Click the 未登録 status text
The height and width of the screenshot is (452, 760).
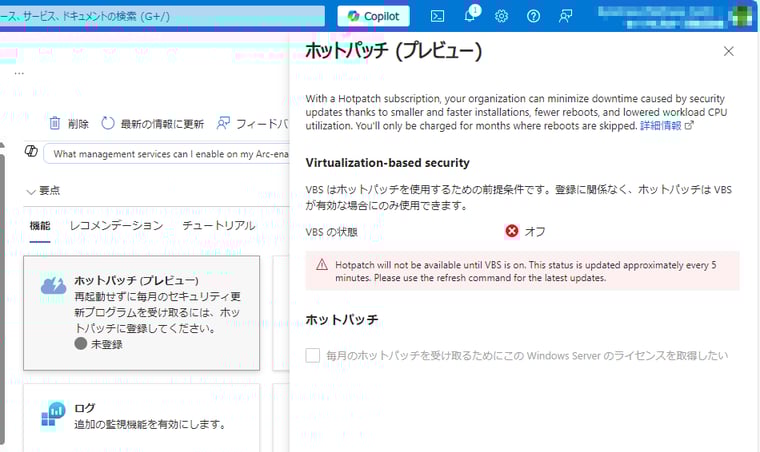107,344
